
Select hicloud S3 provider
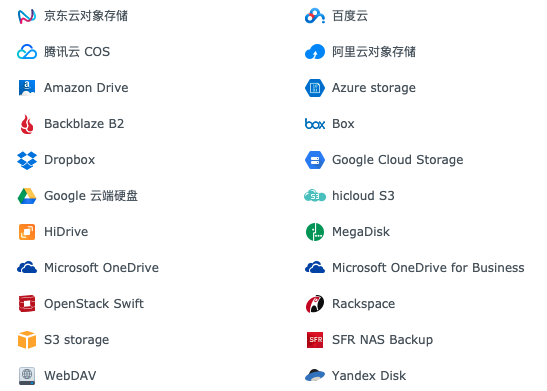coord(349,196)
